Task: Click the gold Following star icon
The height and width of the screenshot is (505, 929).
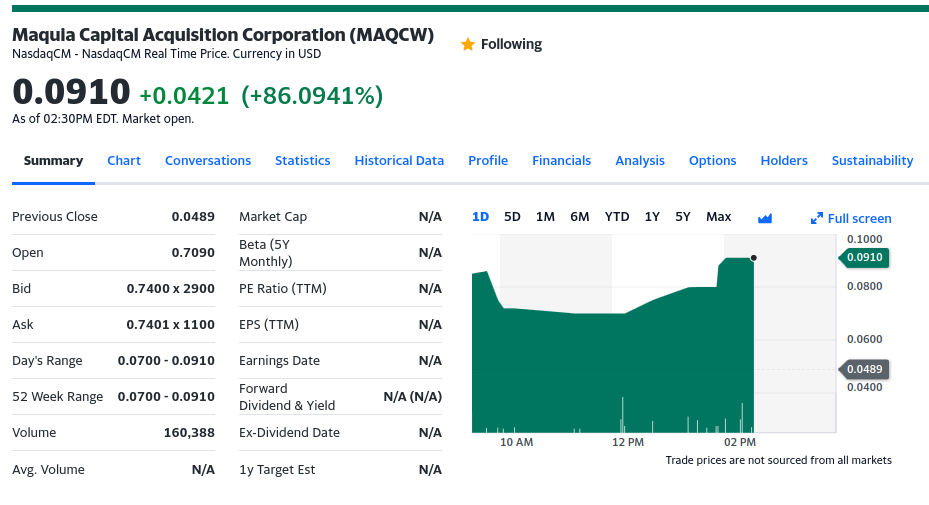Action: coord(467,45)
